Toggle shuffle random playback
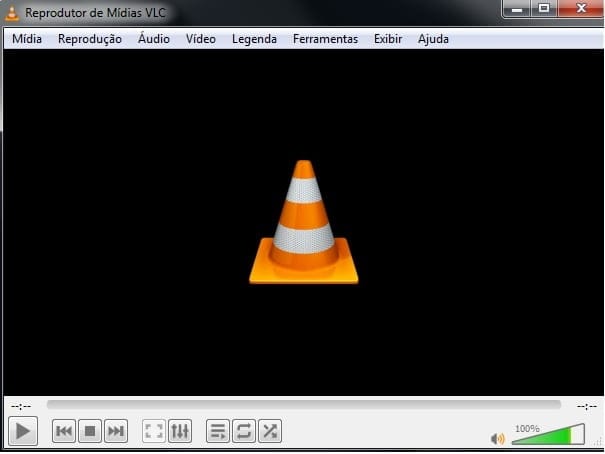Screen dimensions: 605x454 (270, 431)
